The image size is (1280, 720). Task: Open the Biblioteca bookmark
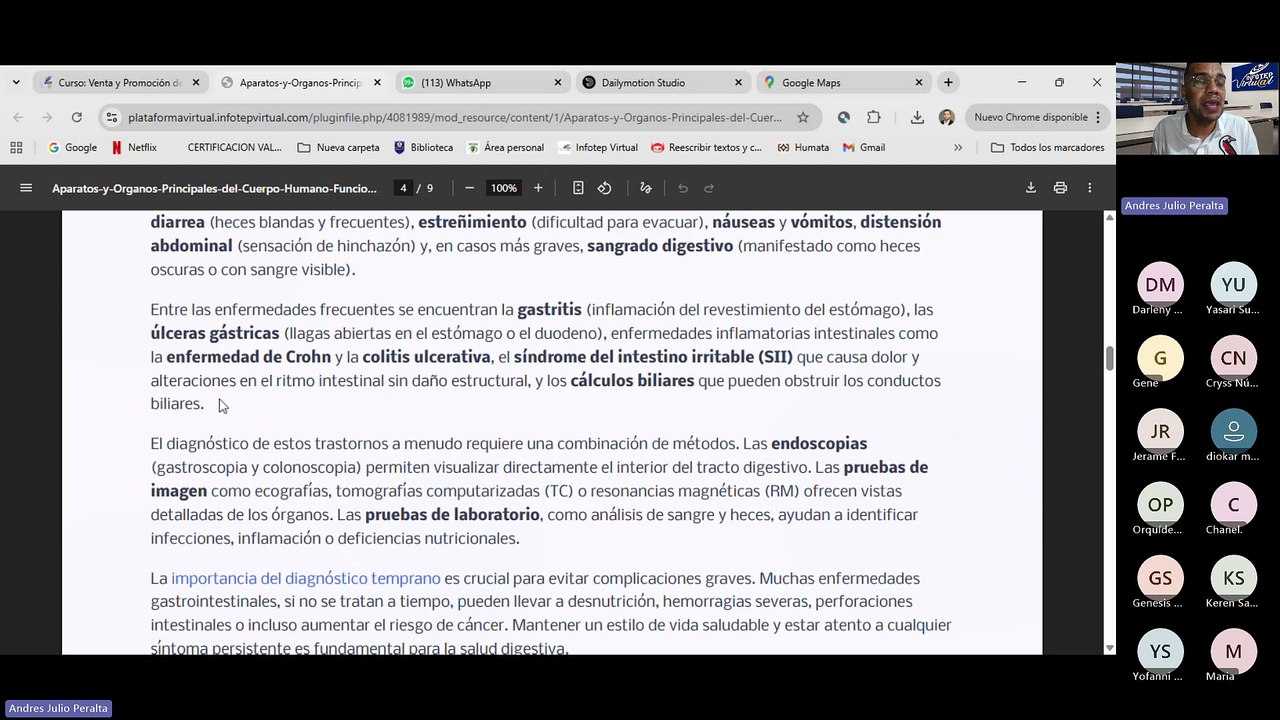coord(423,147)
